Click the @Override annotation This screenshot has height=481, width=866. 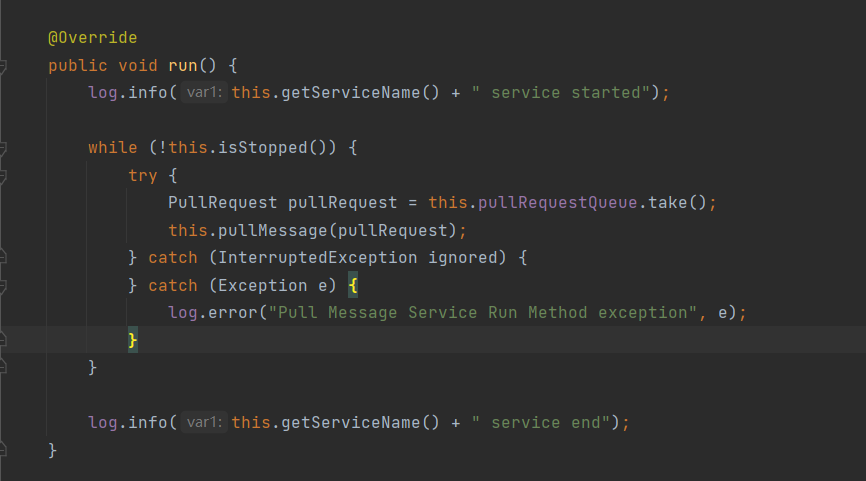[x=92, y=38]
